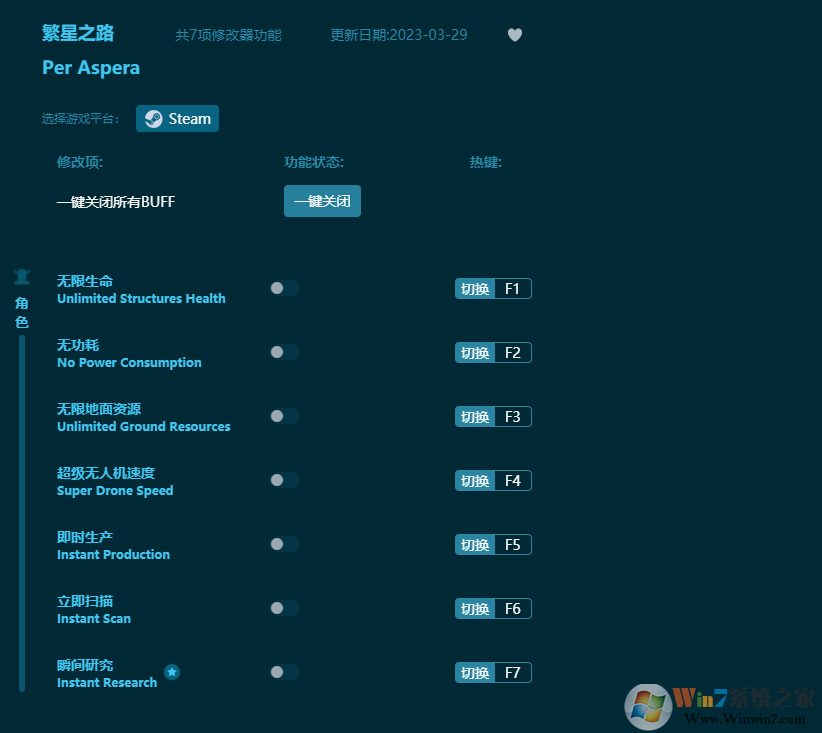Click the heart favorite icon in the header
Screen dimensions: 822x733
point(515,34)
